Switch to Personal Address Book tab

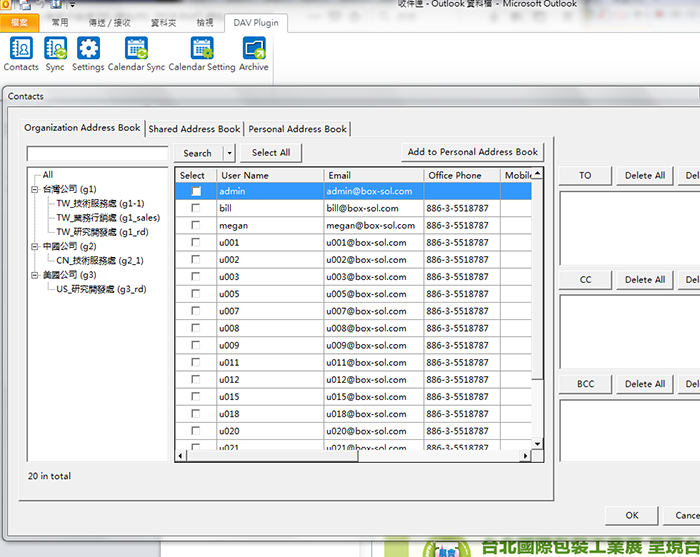point(297,129)
